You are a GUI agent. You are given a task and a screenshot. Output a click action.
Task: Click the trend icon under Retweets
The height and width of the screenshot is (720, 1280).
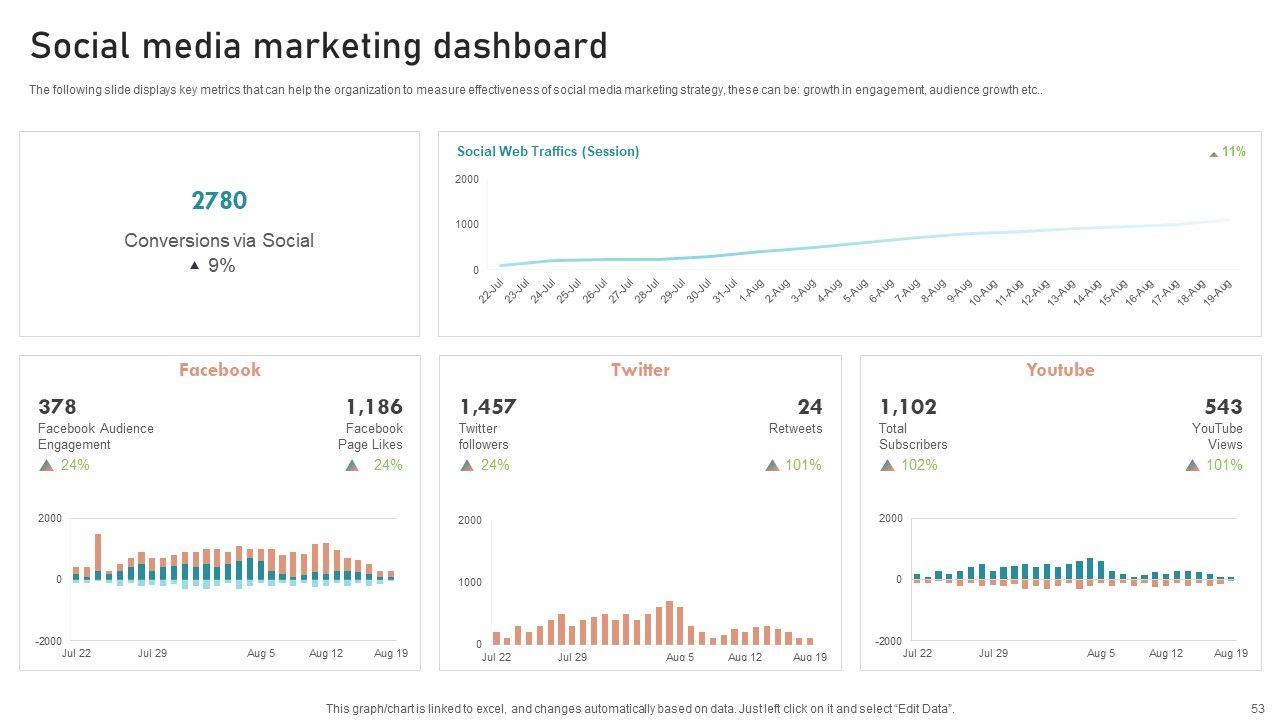click(x=772, y=465)
